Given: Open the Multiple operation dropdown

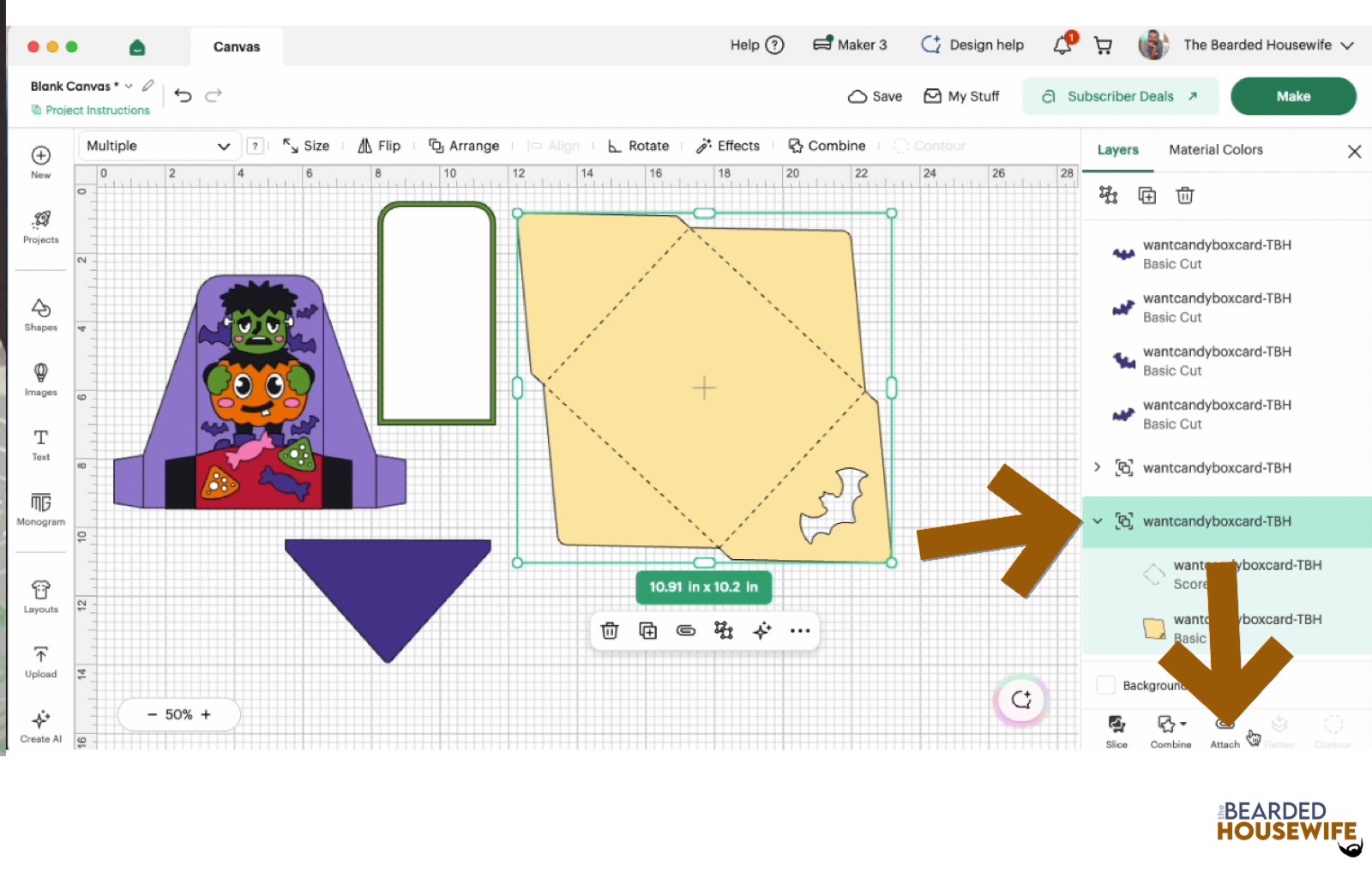Looking at the screenshot, I should coord(159,146).
